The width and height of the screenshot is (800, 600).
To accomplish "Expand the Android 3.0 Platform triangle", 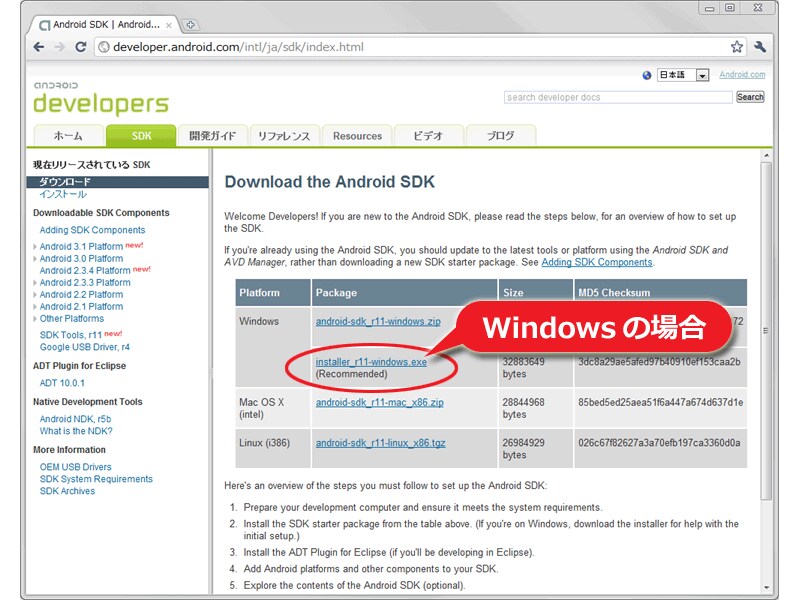I will 35,259.
